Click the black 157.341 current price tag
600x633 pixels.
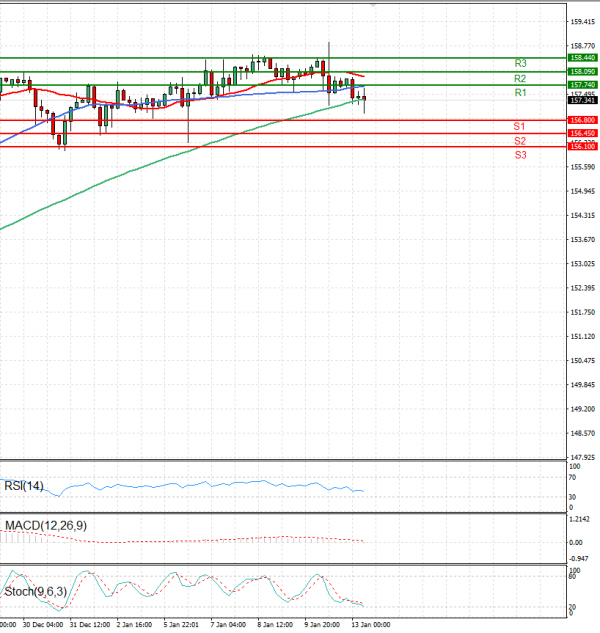point(583,101)
